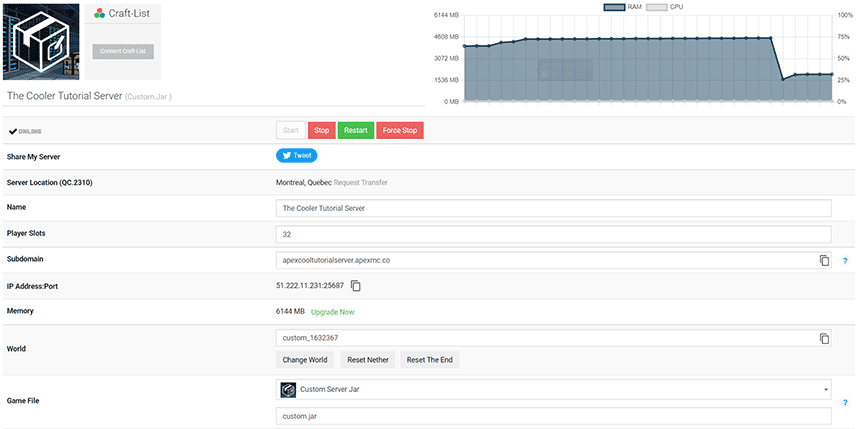Click the Connect Craft-List button
Screen dimensions: 865x429
(x=123, y=51)
